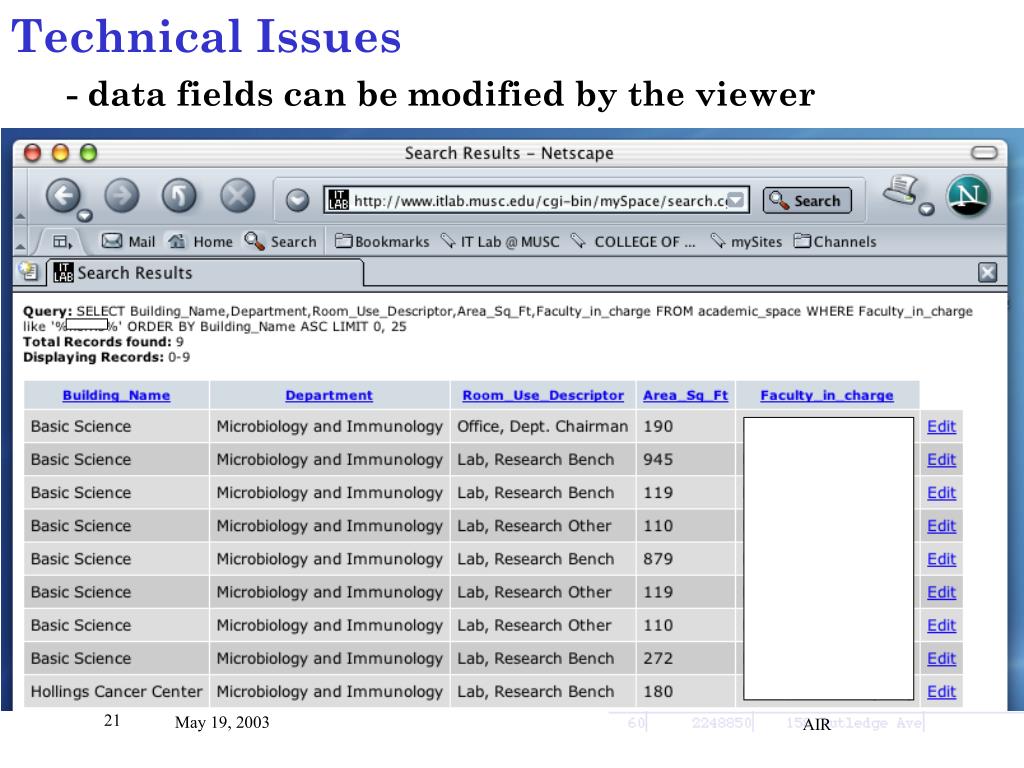
Task: Click the Search button next to URL bar
Action: (x=807, y=200)
